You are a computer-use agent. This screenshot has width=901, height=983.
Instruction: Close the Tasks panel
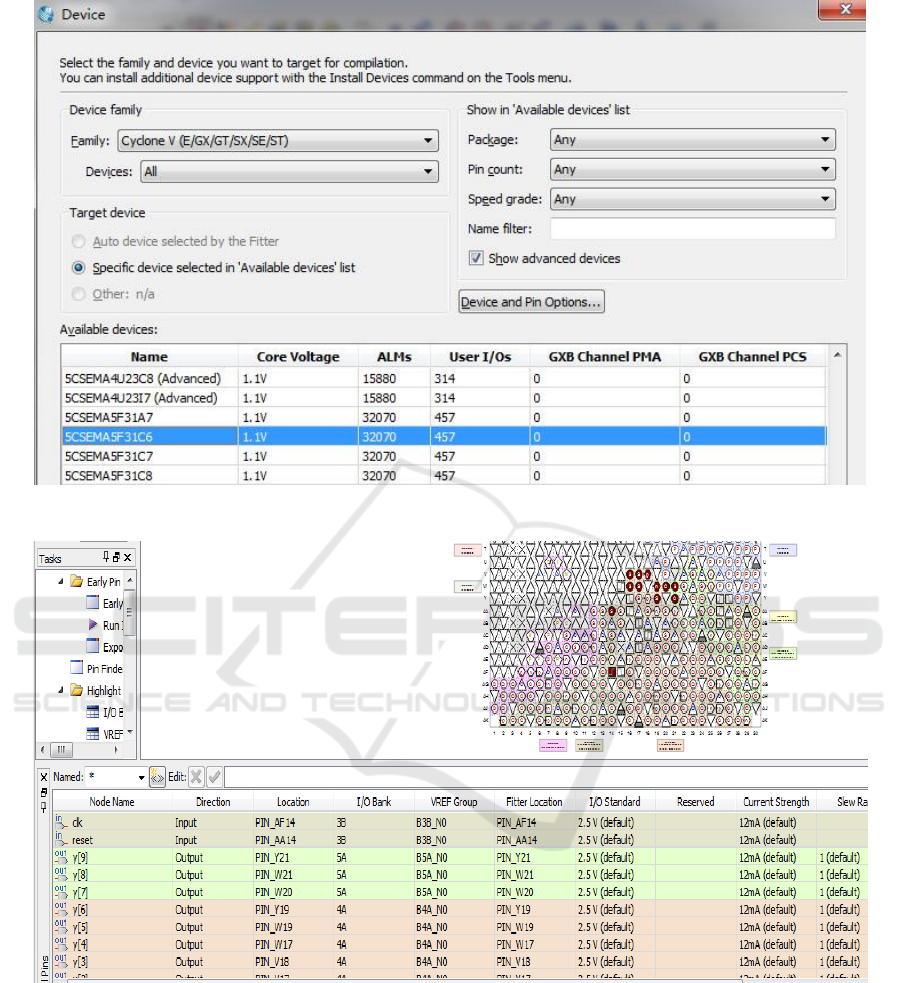pyautogui.click(x=127, y=557)
